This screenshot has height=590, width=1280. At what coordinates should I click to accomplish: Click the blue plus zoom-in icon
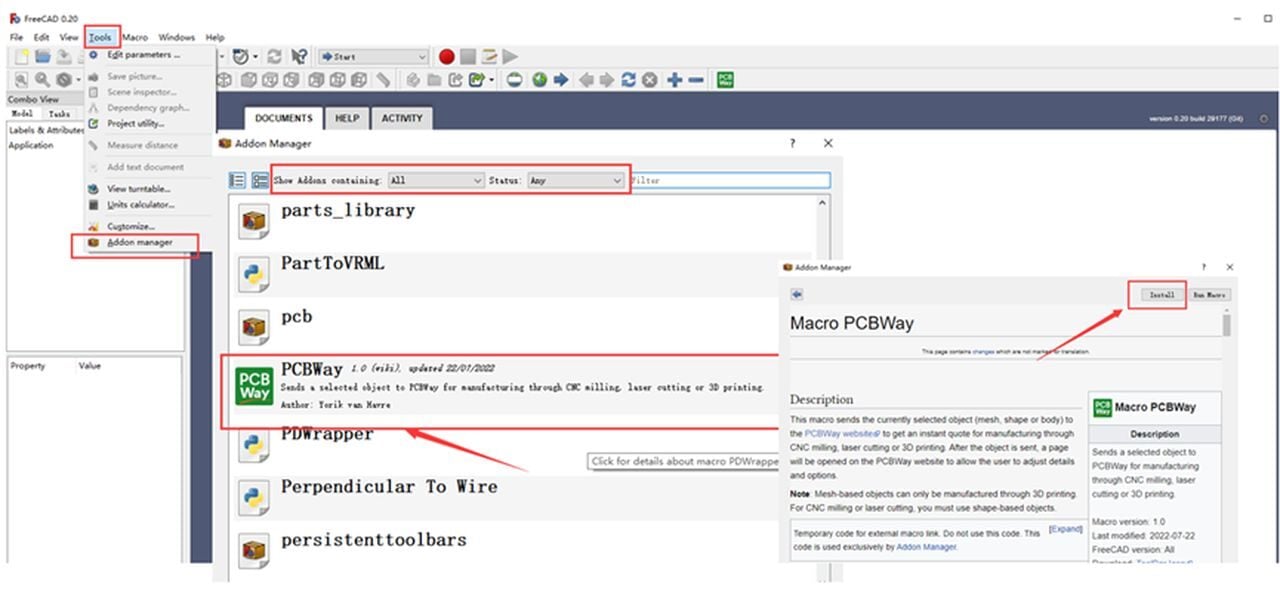[674, 80]
